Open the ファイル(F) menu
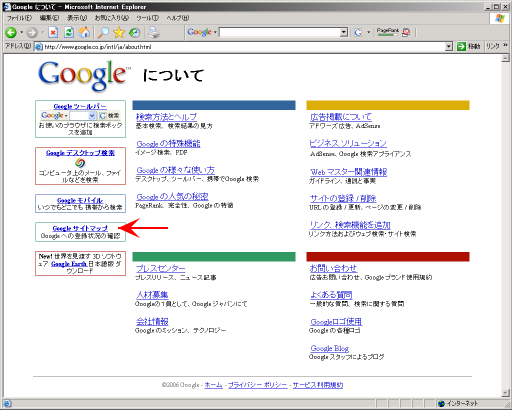The image size is (512, 410). click(19, 18)
